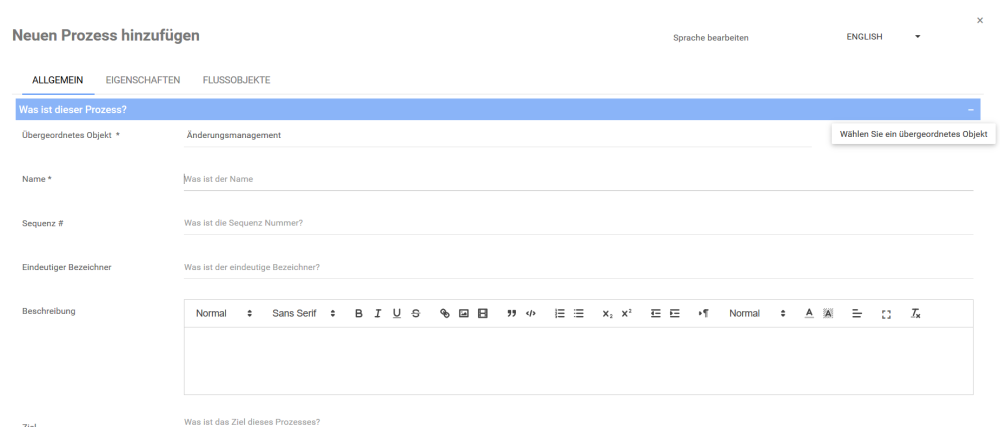Select the Übergeordnetes Objekt field Änderungsmanagement
This screenshot has width=1000, height=427.
pos(497,135)
